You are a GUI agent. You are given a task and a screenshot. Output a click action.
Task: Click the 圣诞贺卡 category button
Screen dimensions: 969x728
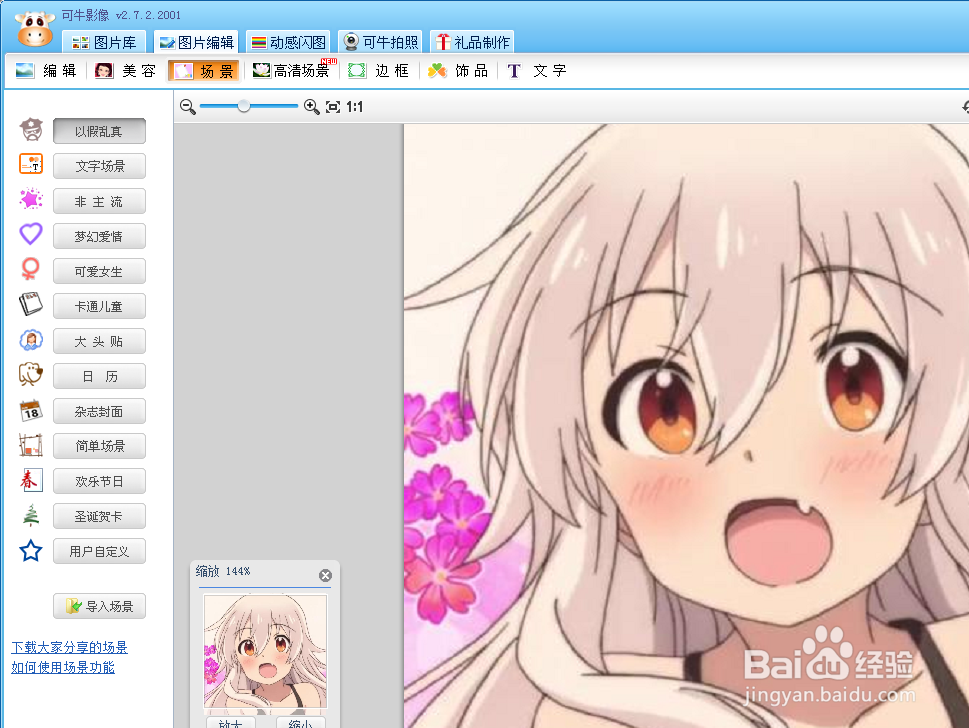(99, 516)
